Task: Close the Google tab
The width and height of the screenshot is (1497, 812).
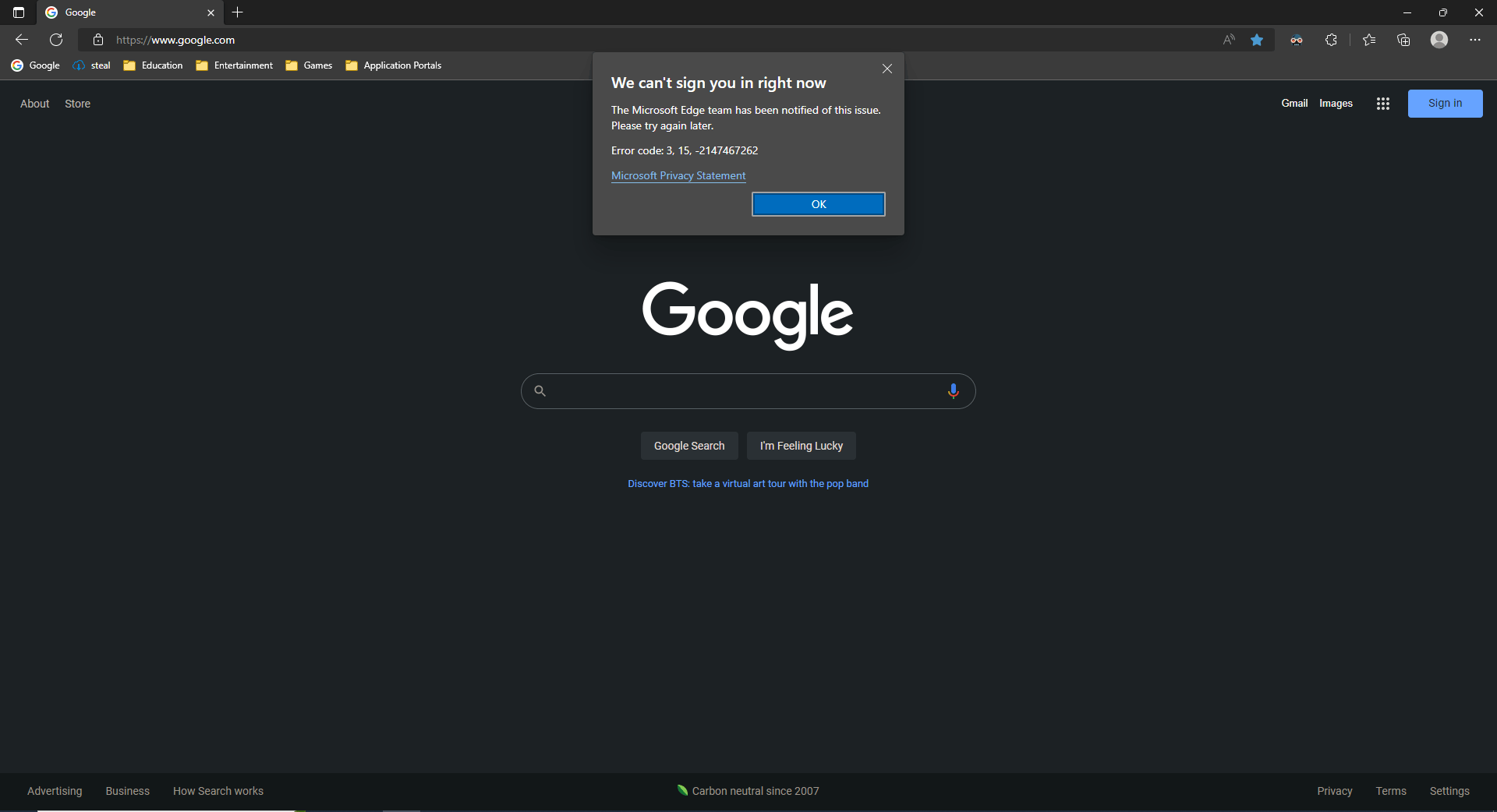Action: pos(211,12)
